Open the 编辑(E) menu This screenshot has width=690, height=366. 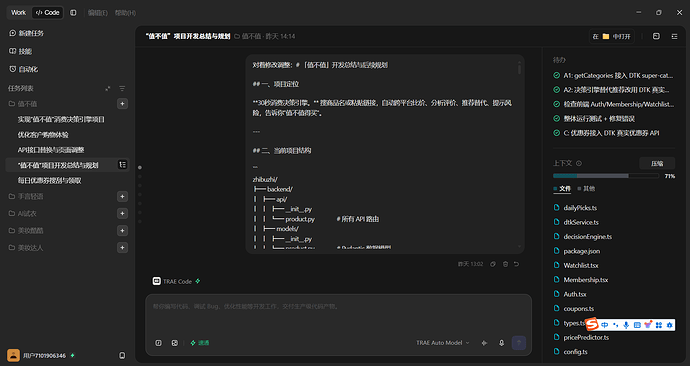98,13
